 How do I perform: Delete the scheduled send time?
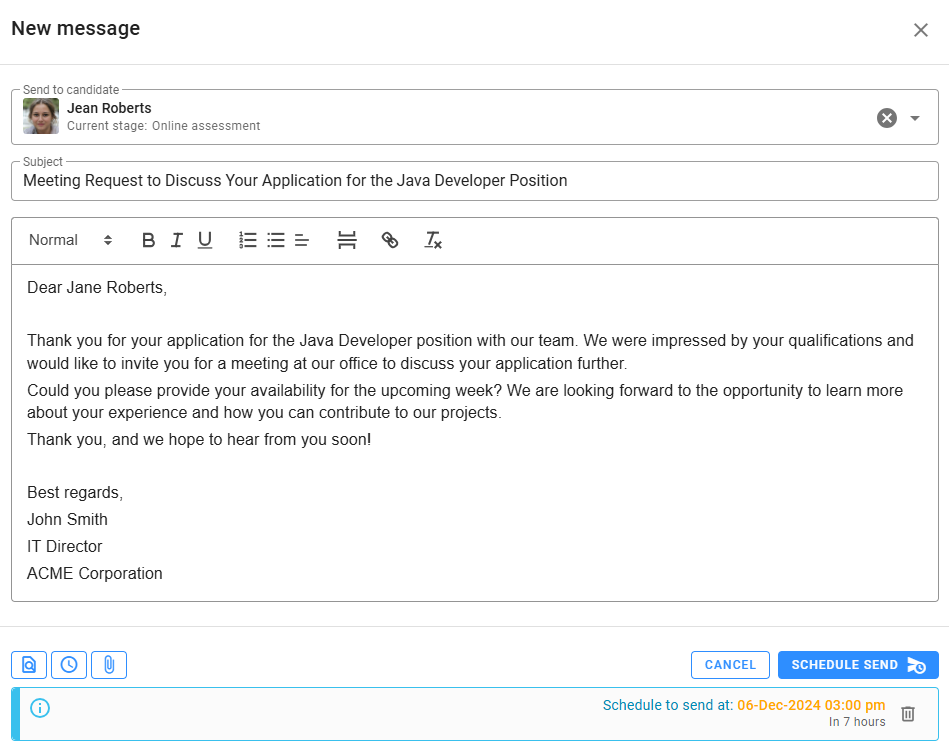[x=908, y=714]
